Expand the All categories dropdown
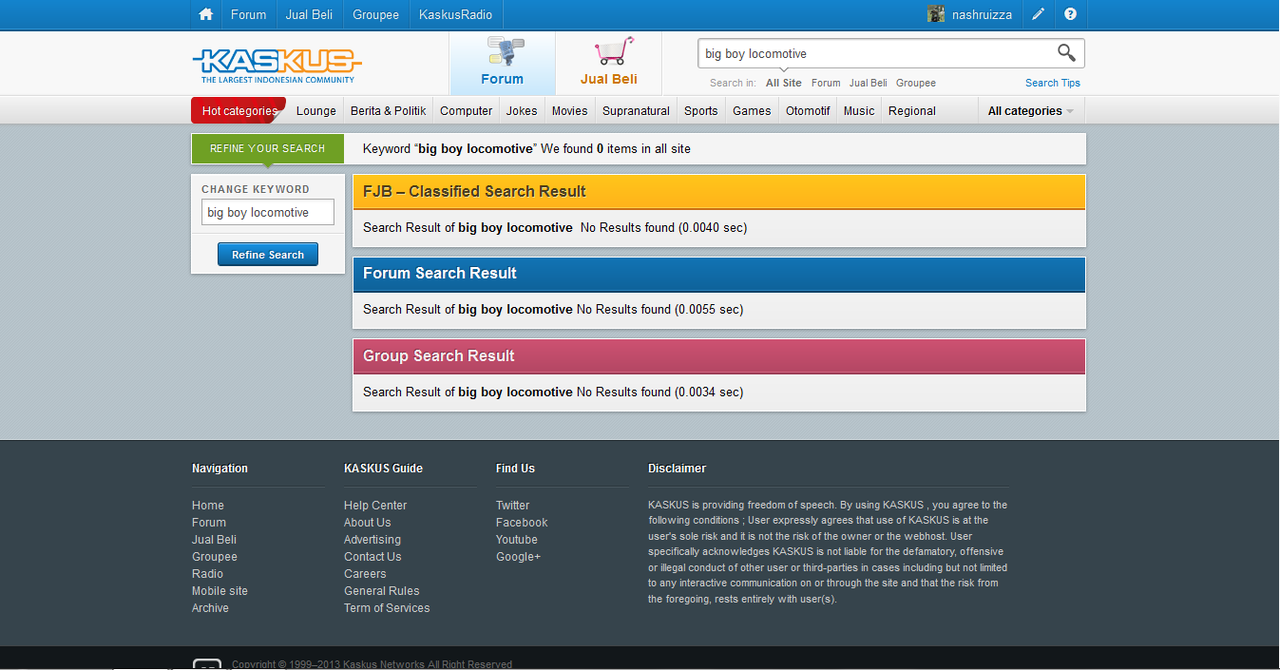This screenshot has width=1280, height=670. 1031,111
